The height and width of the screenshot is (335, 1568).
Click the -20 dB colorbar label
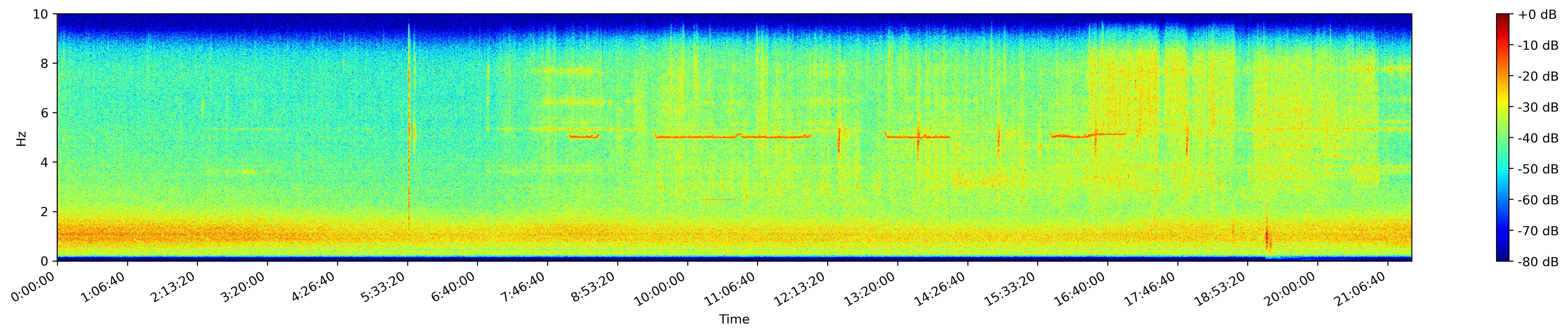[x=1538, y=77]
